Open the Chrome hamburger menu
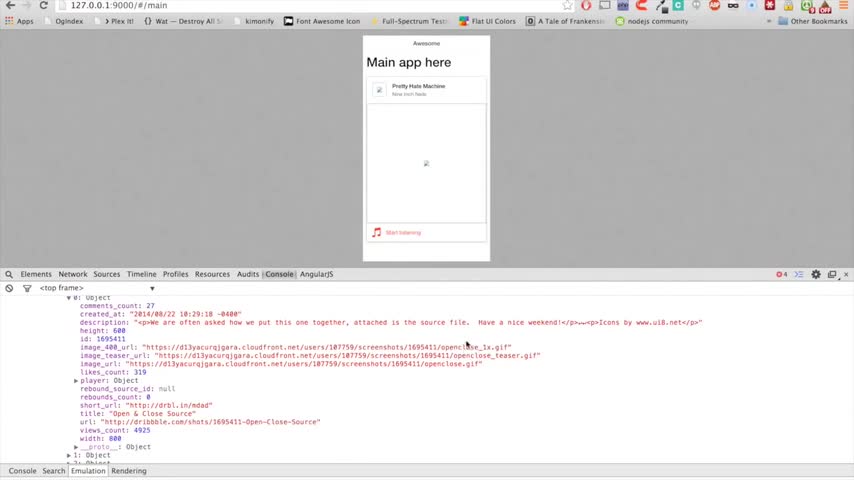854x480 pixels. [x=843, y=5]
